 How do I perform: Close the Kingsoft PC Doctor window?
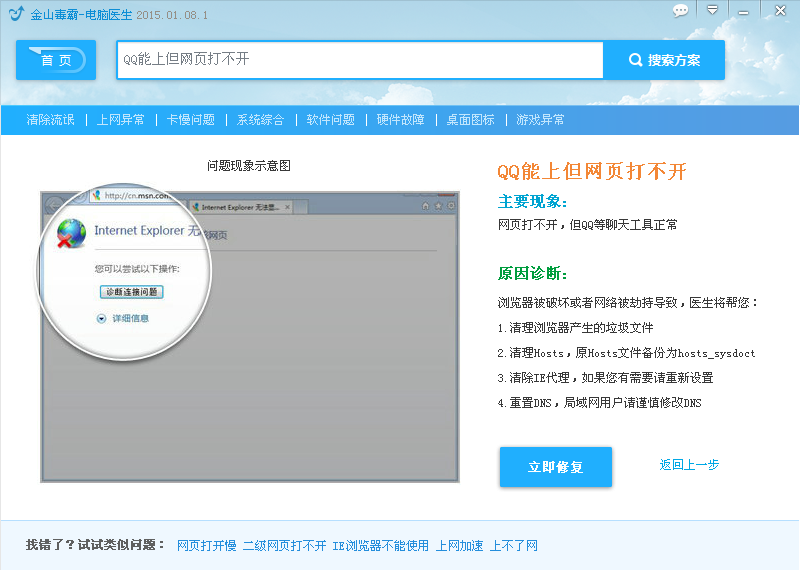(x=780, y=10)
